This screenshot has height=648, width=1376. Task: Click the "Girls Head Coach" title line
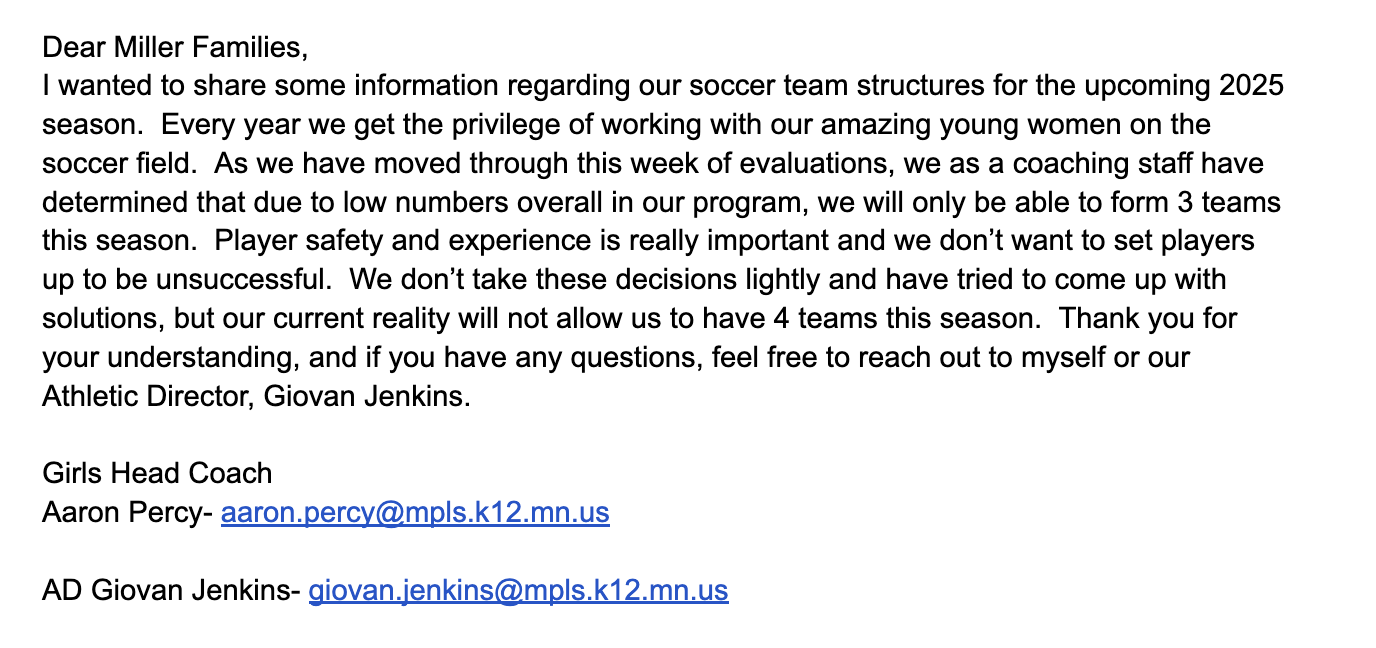click(x=157, y=473)
